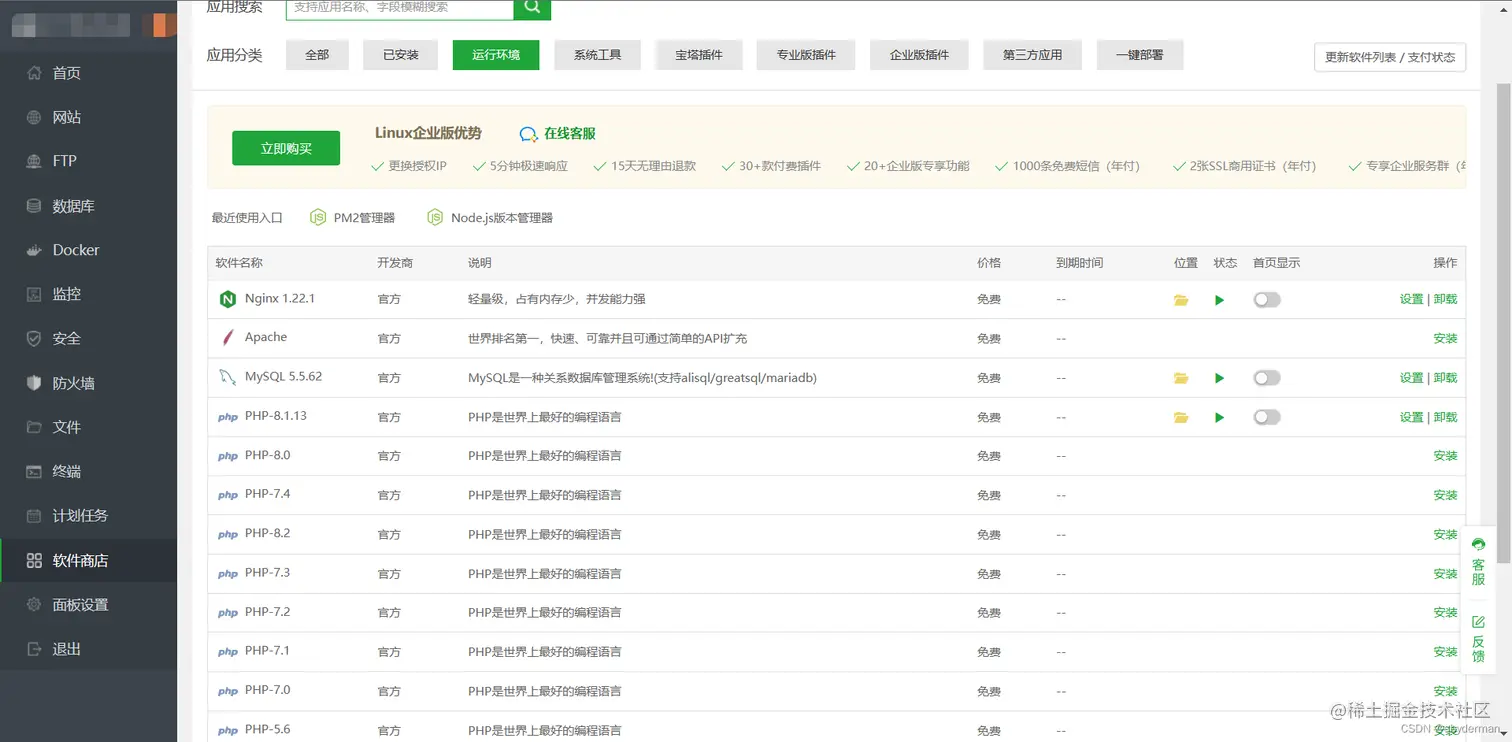Viewport: 1512px width, 742px height.
Task: Click the Docker whale icon in sidebar
Action: pos(34,250)
